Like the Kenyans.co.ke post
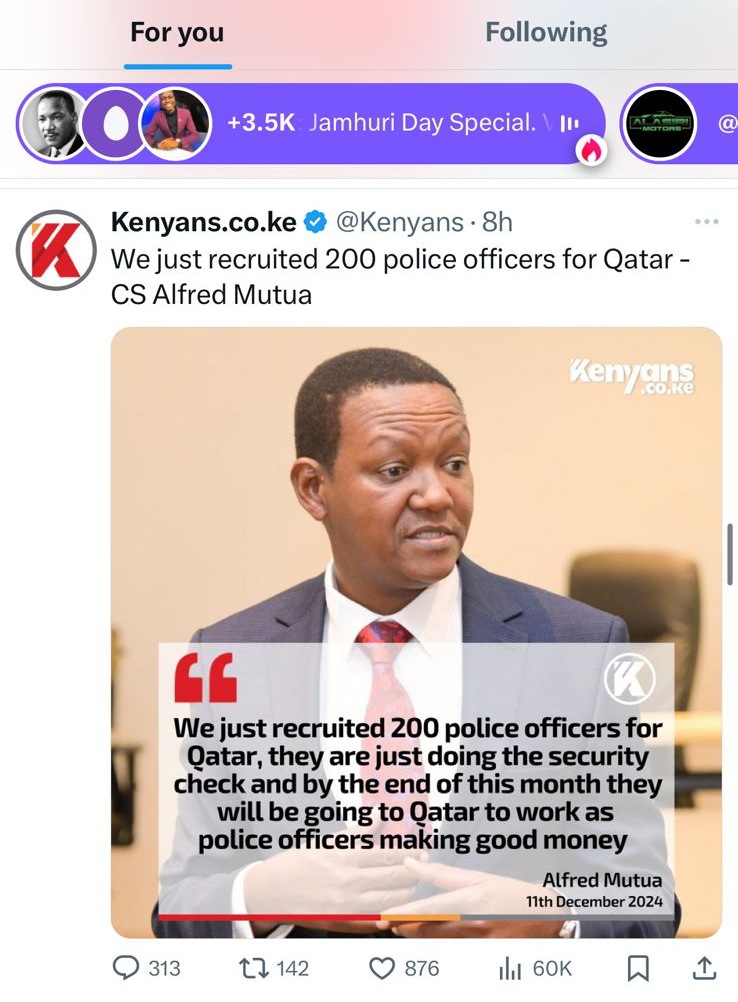 point(383,968)
